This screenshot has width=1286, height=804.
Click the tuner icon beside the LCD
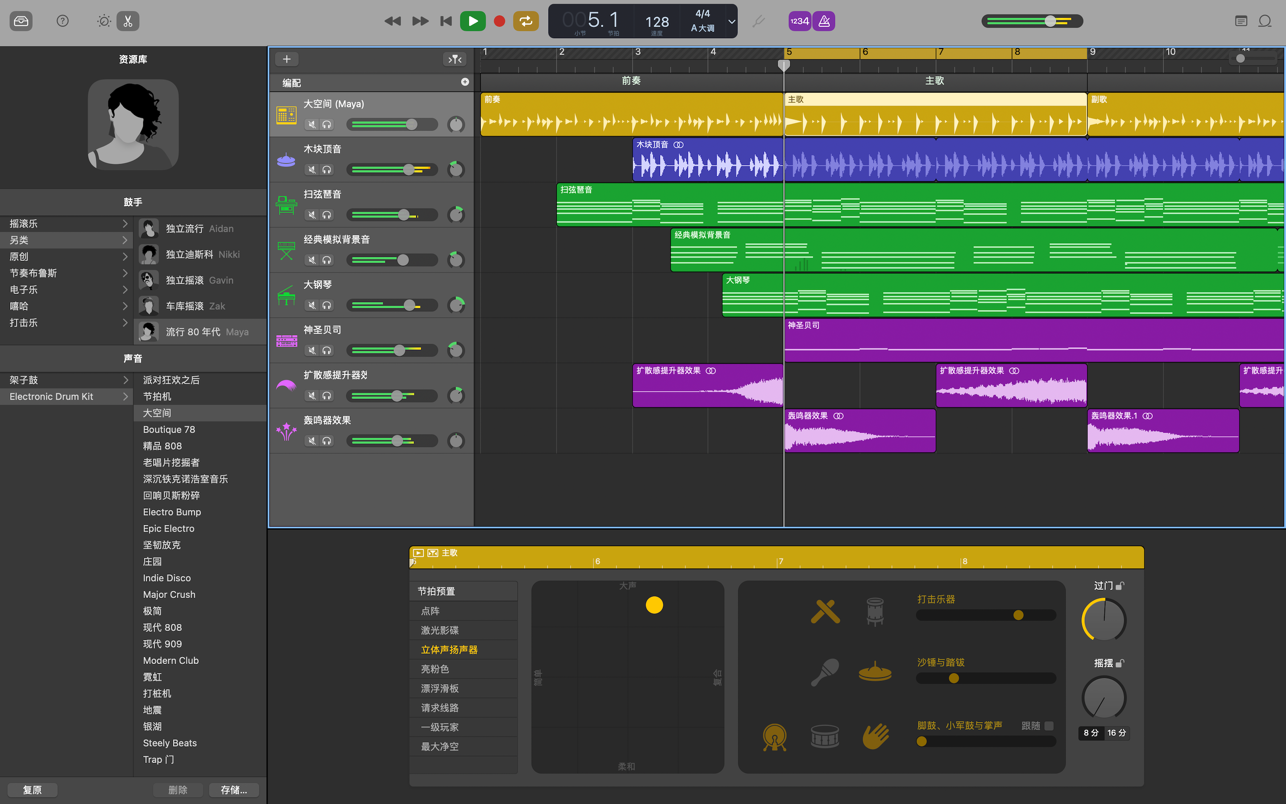758,21
